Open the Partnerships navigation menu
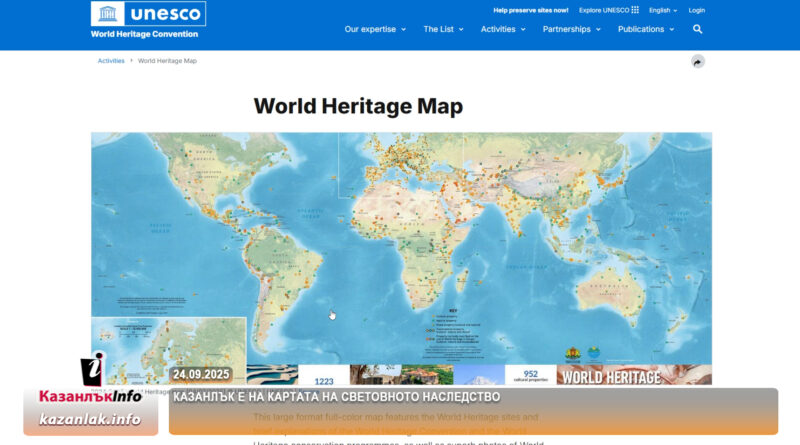Image resolution: width=800 pixels, height=445 pixels. click(x=571, y=29)
